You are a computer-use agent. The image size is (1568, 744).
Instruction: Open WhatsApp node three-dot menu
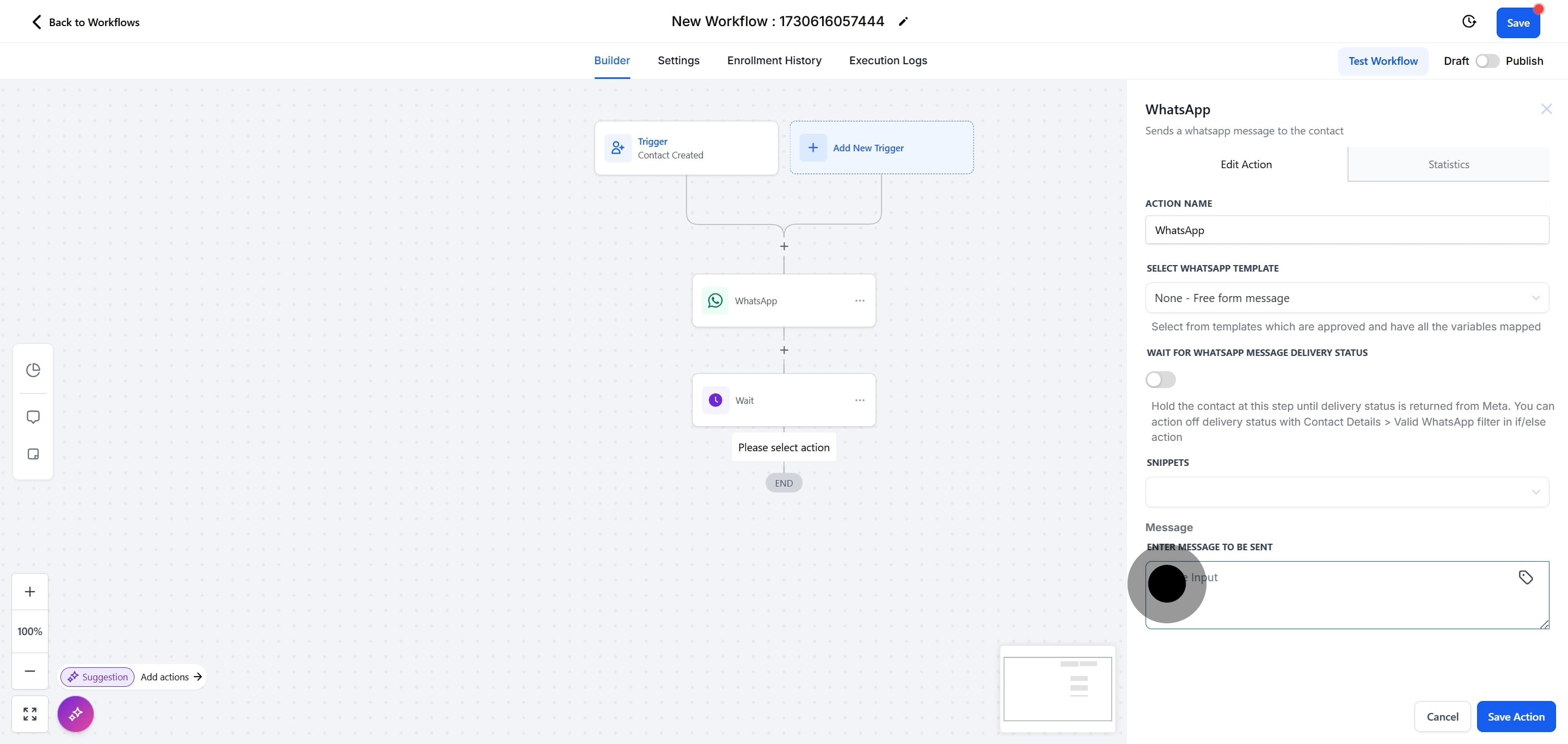[860, 300]
